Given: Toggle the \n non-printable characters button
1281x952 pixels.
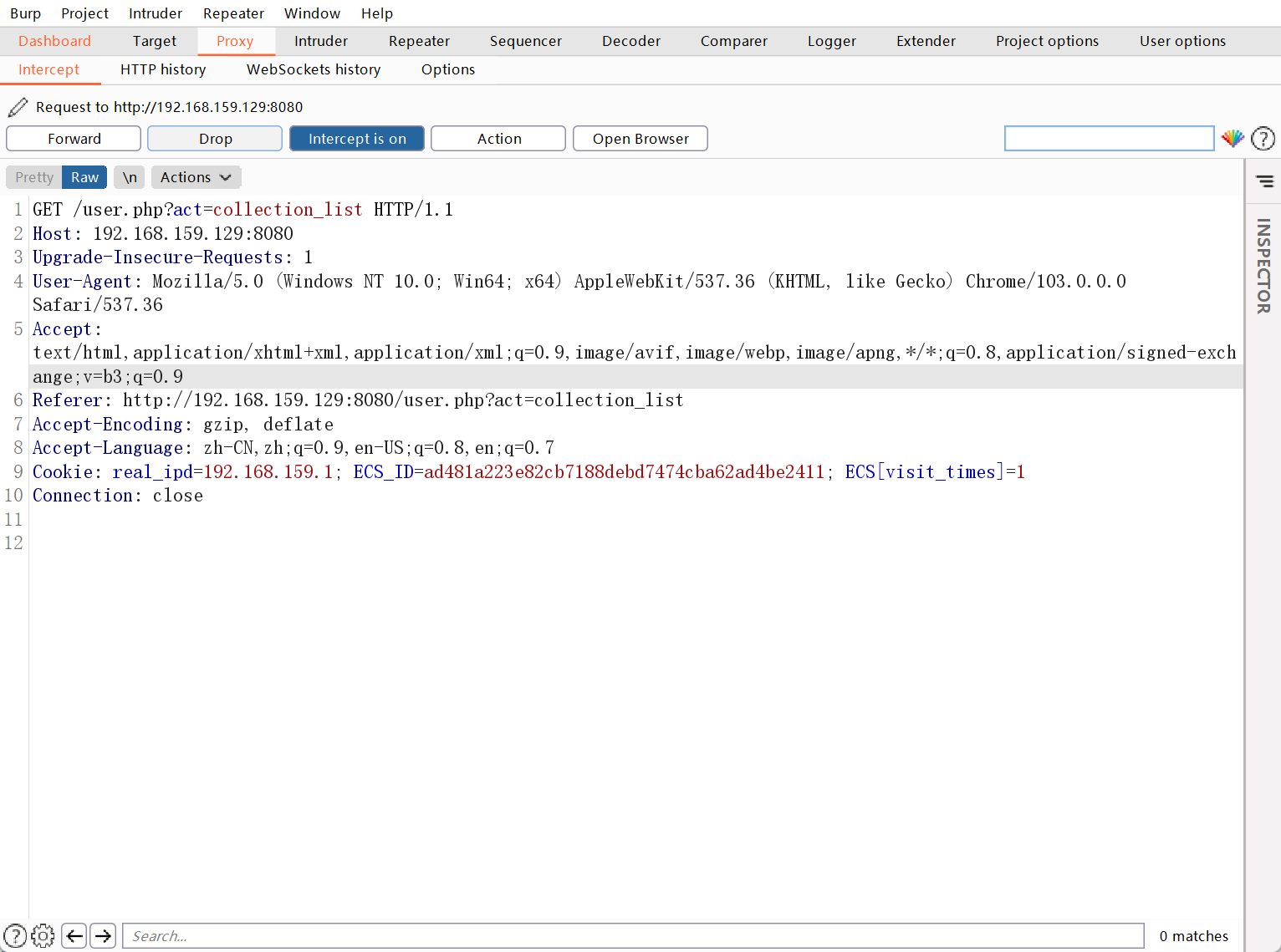Looking at the screenshot, I should (130, 177).
